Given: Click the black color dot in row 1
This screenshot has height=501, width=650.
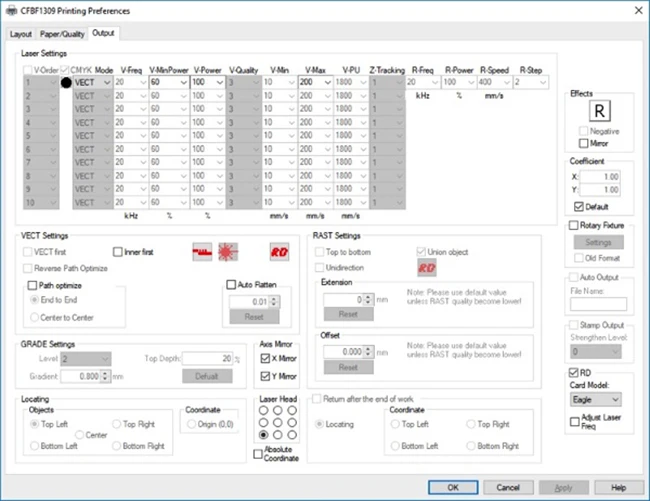Looking at the screenshot, I should tap(66, 83).
